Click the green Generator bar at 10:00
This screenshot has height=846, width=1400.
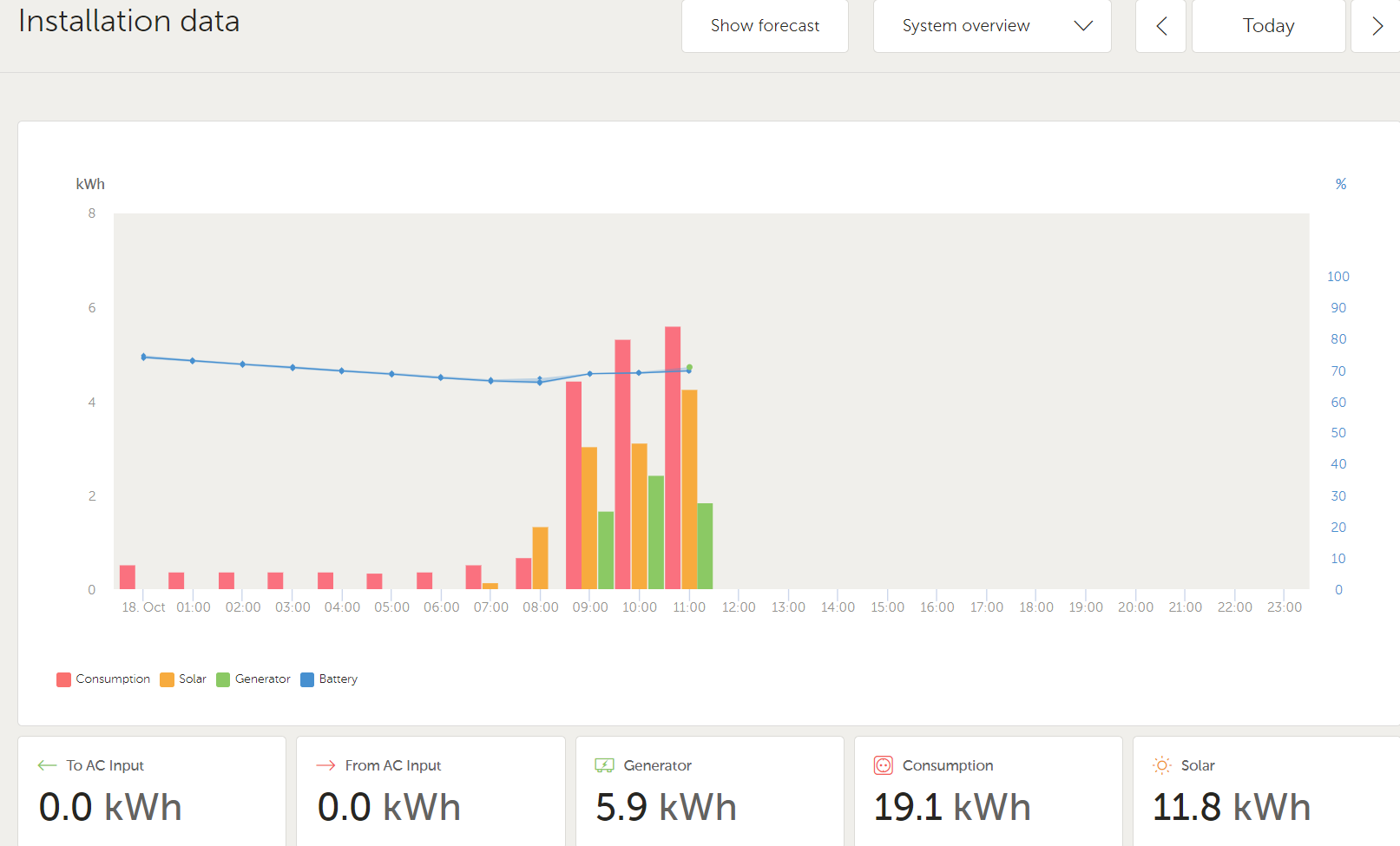click(x=656, y=532)
